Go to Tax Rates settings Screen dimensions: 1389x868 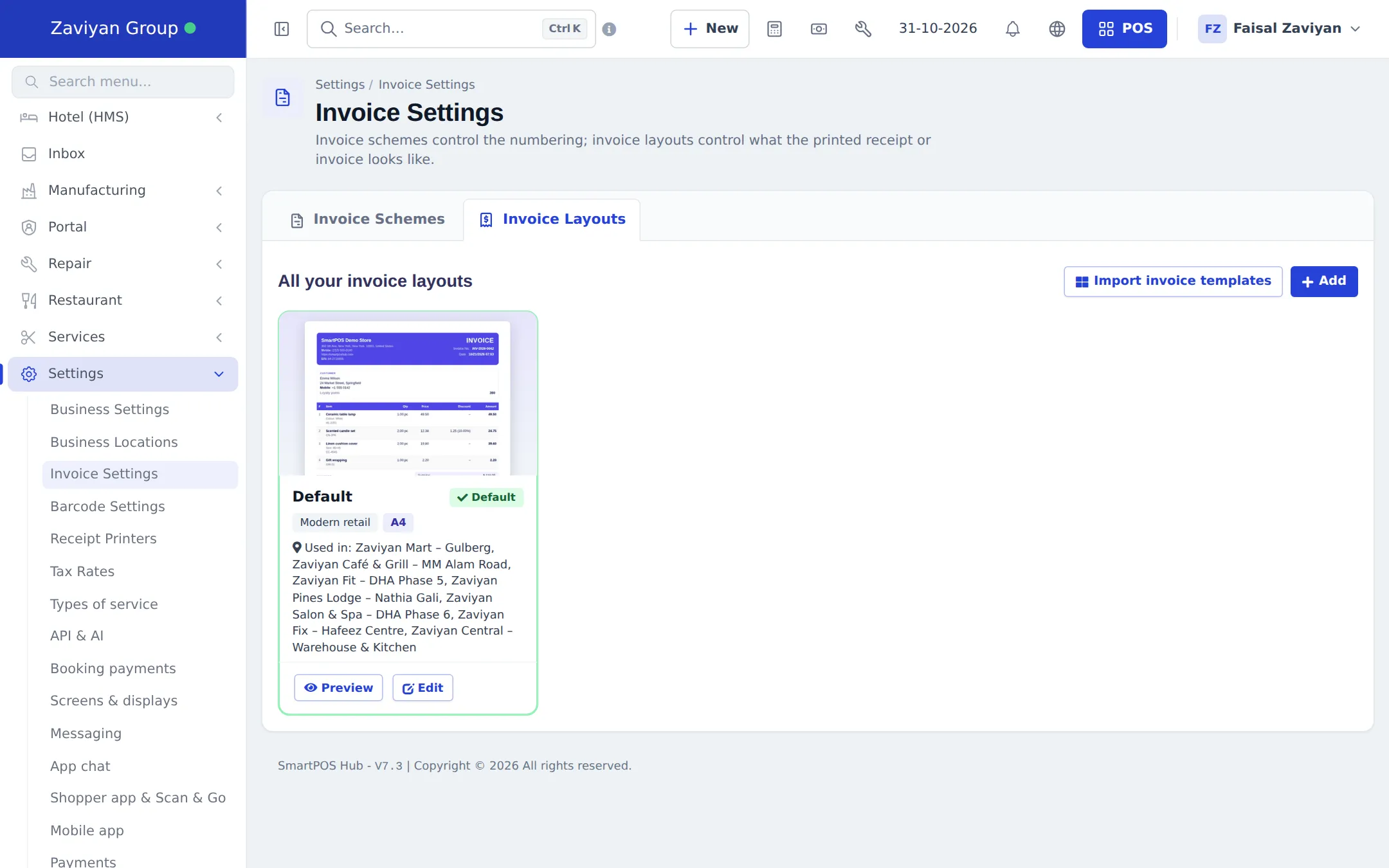click(82, 572)
